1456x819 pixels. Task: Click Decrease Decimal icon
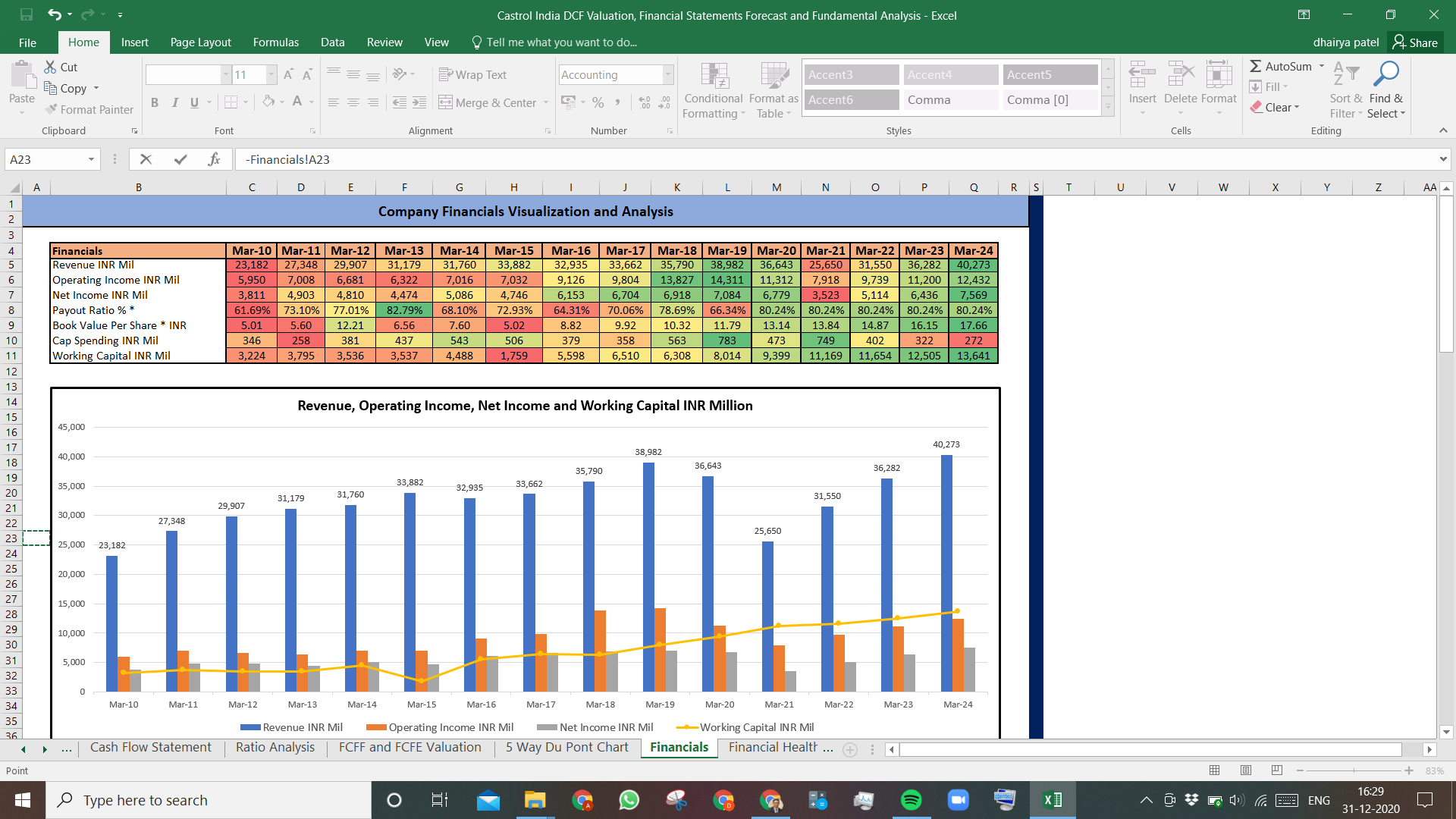(x=664, y=102)
